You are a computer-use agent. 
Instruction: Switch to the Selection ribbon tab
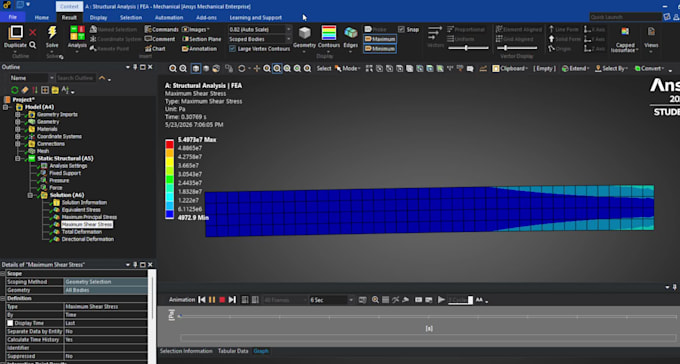(131, 18)
